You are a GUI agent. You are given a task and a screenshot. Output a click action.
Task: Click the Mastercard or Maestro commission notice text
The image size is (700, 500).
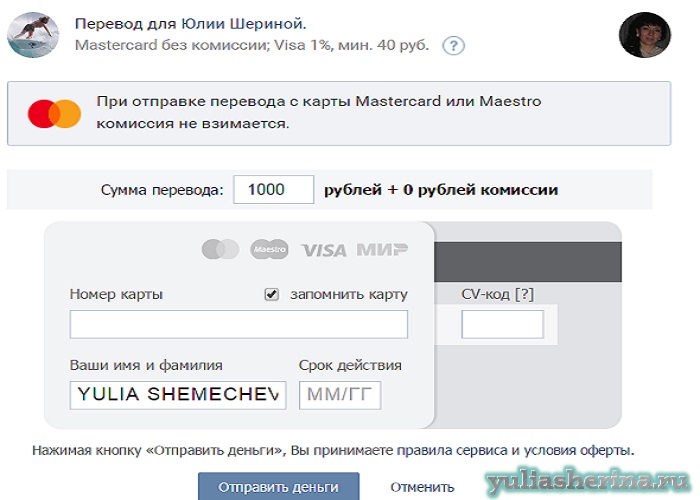pyautogui.click(x=319, y=112)
